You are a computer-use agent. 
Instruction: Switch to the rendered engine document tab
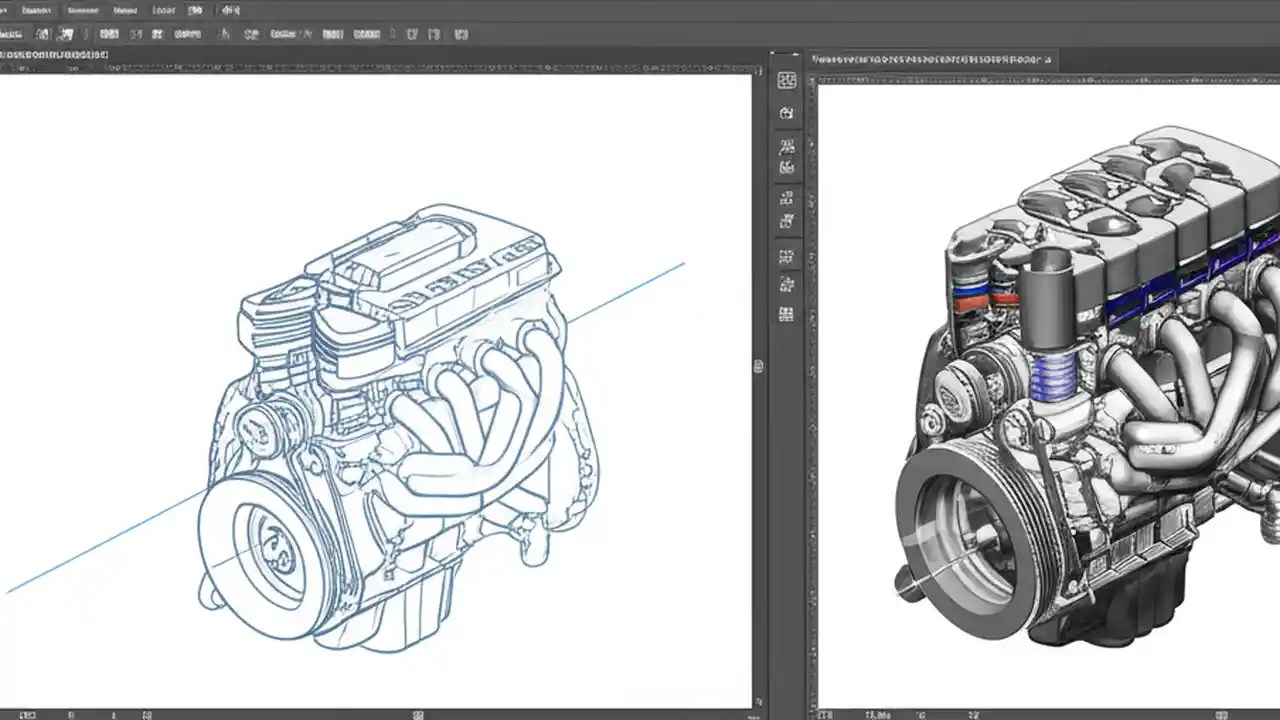coord(930,59)
